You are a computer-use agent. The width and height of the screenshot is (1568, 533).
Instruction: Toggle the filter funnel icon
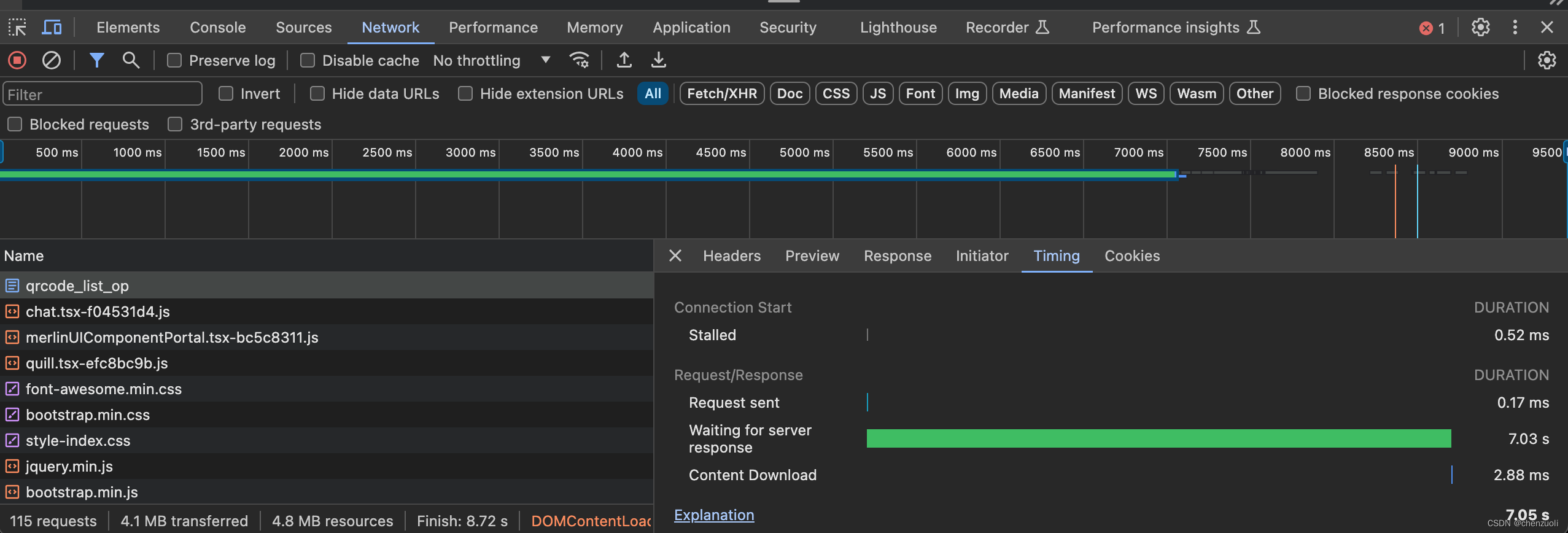tap(96, 60)
